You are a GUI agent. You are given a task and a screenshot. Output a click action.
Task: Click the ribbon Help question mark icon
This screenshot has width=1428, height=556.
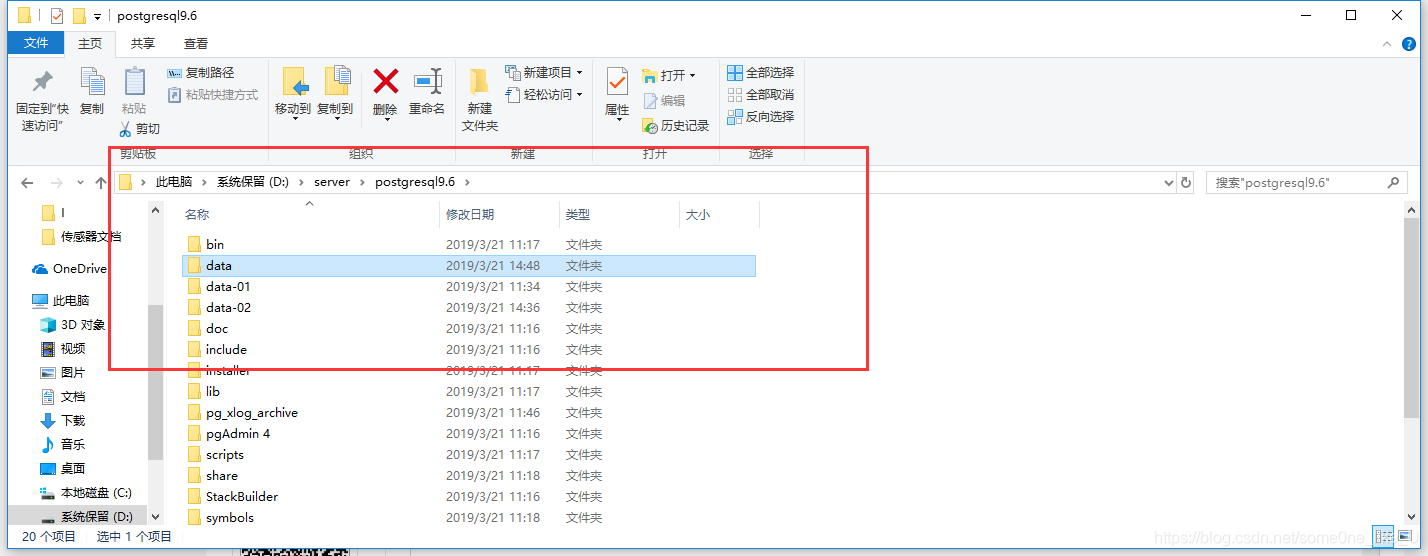1410,43
